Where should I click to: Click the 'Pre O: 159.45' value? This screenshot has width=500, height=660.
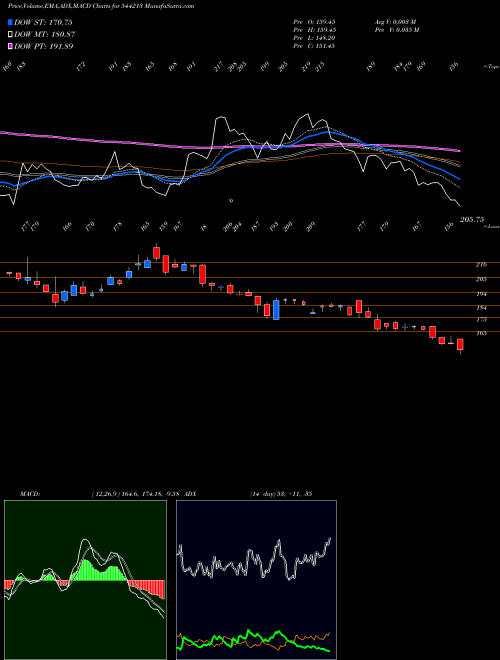[x=314, y=21]
